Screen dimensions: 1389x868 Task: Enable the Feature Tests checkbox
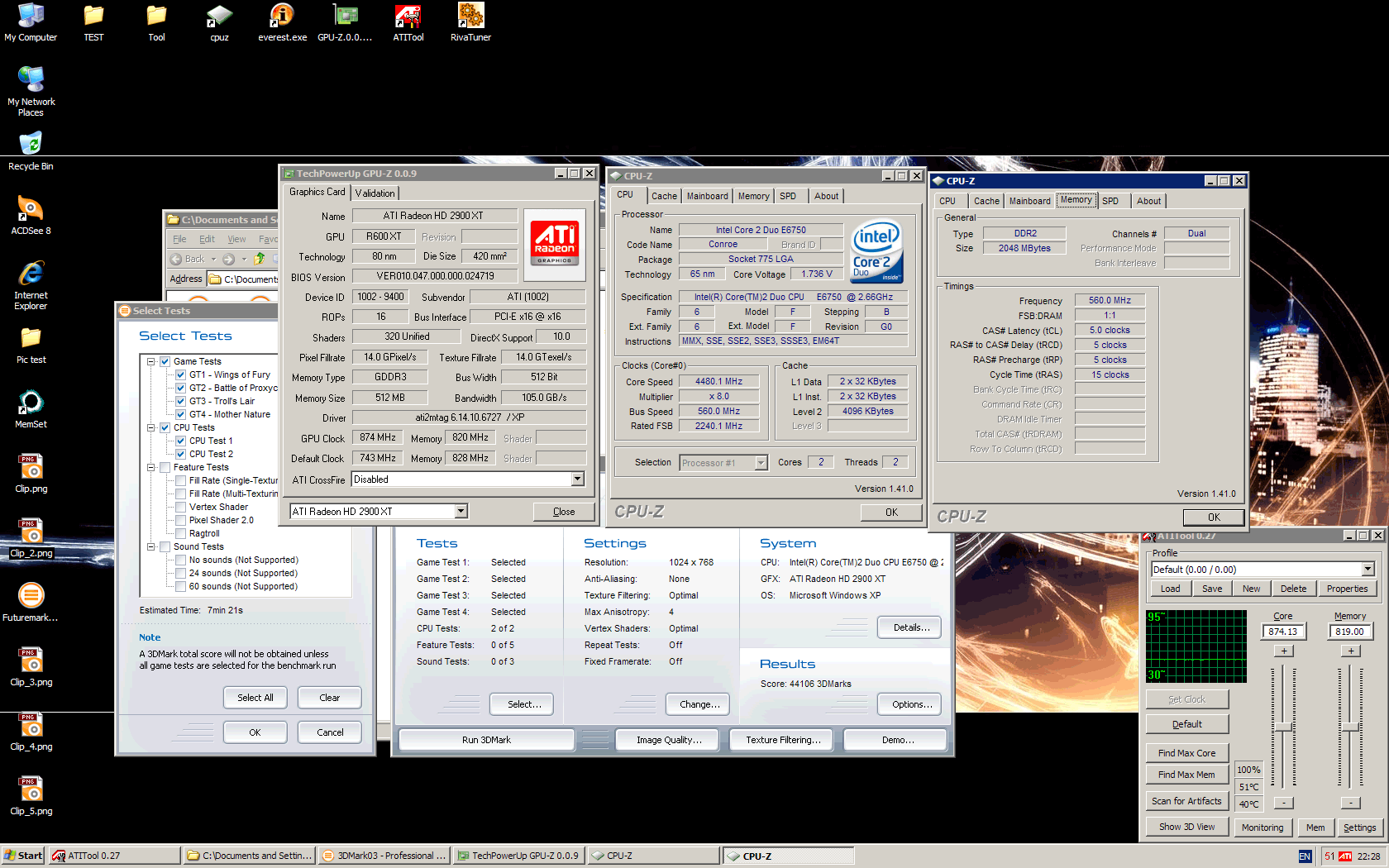point(165,467)
